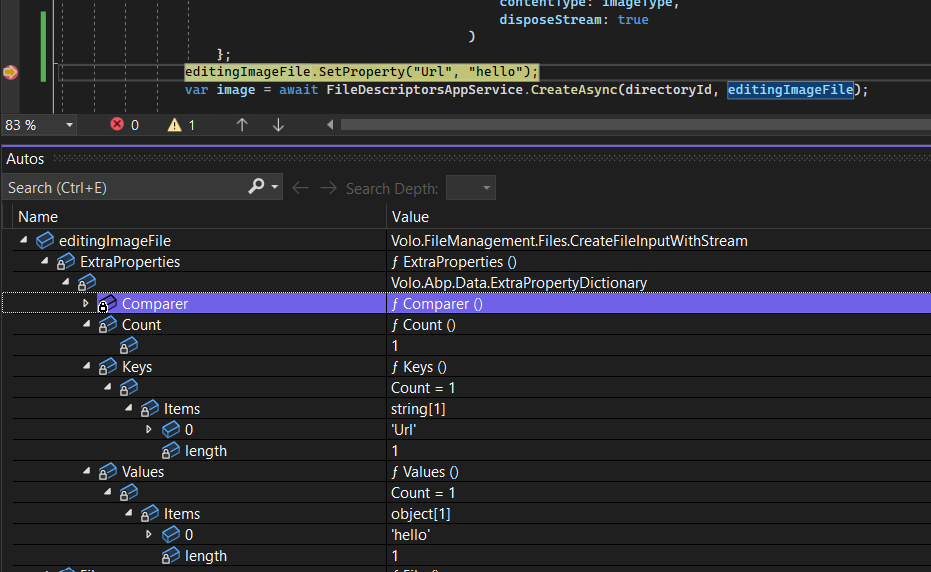This screenshot has width=931, height=572.
Task: Collapse the Keys node
Action: (x=86, y=367)
